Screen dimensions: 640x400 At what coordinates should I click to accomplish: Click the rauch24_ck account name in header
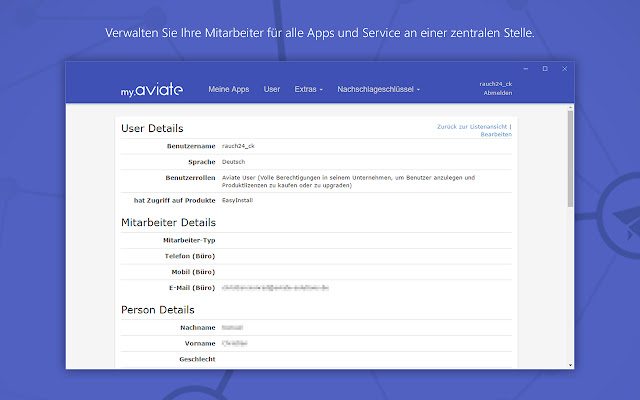coord(496,84)
